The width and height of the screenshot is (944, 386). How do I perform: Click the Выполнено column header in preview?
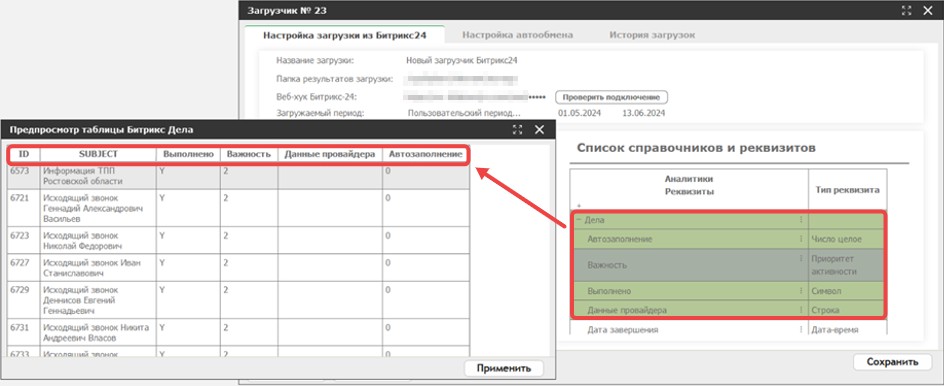point(188,154)
